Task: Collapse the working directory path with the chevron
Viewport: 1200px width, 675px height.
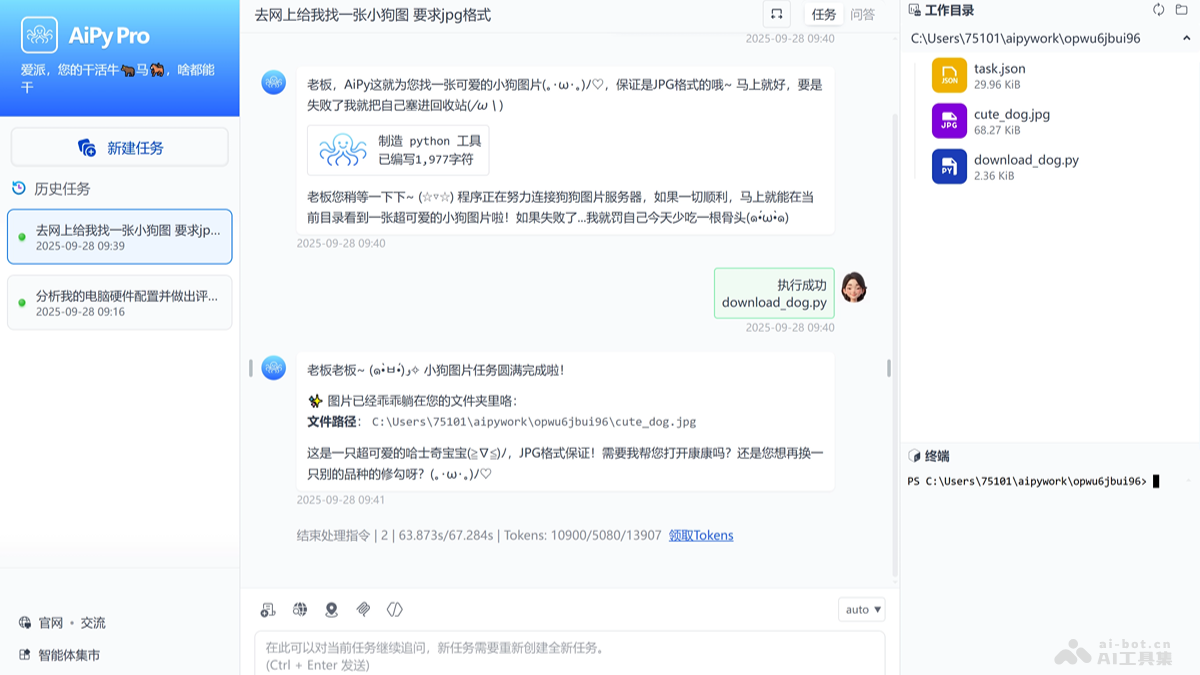Action: 1185,38
